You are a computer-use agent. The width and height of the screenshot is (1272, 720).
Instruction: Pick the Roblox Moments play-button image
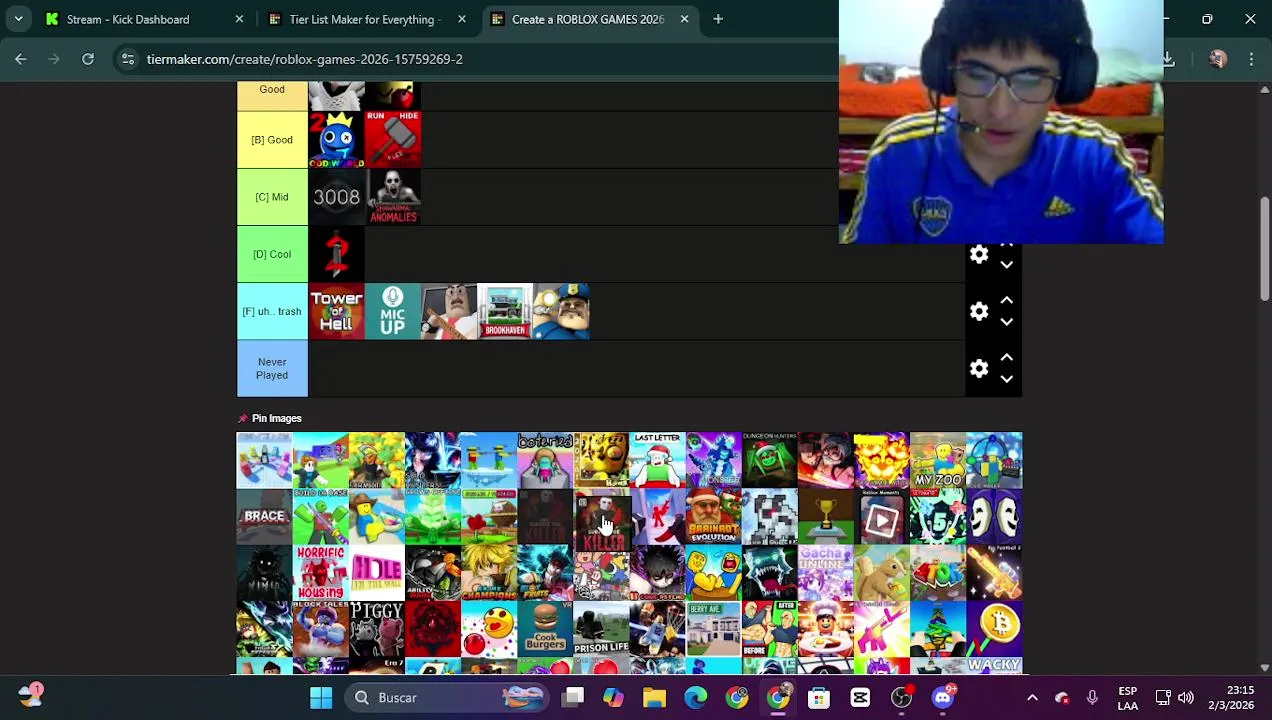(882, 516)
